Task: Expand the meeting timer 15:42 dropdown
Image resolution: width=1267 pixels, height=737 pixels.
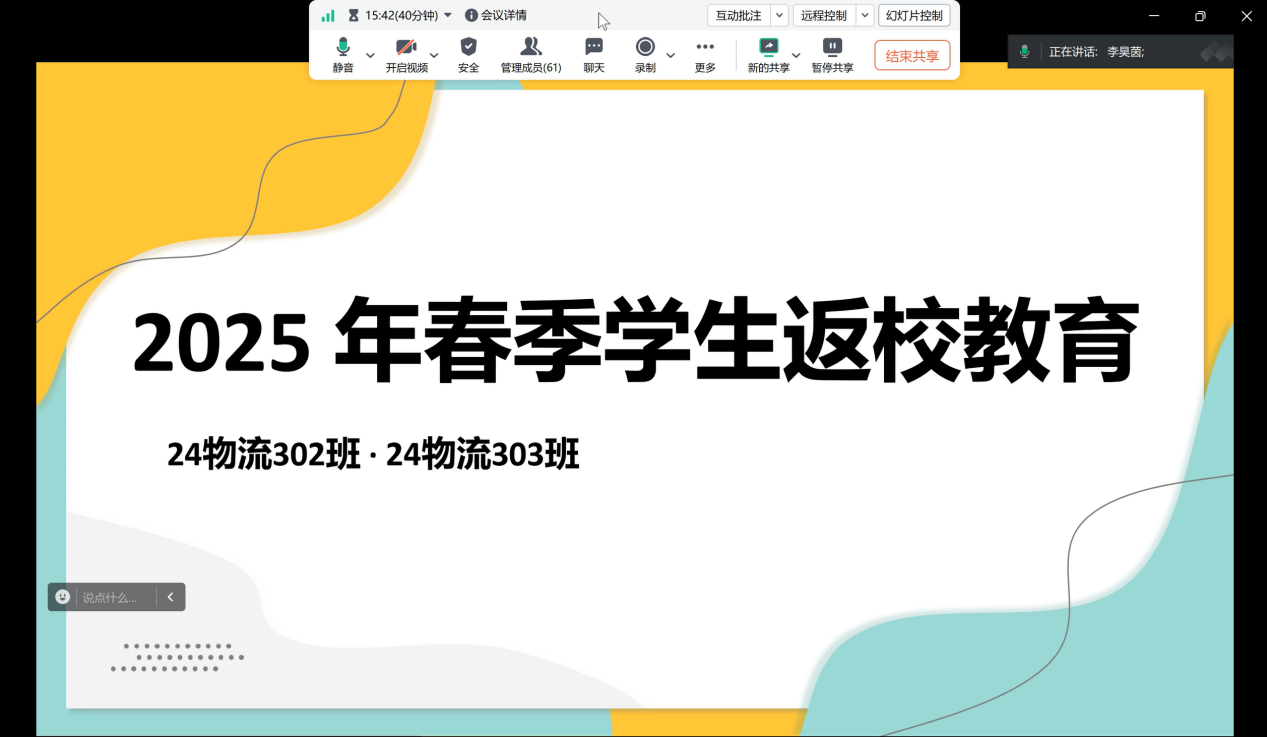Action: pos(447,15)
